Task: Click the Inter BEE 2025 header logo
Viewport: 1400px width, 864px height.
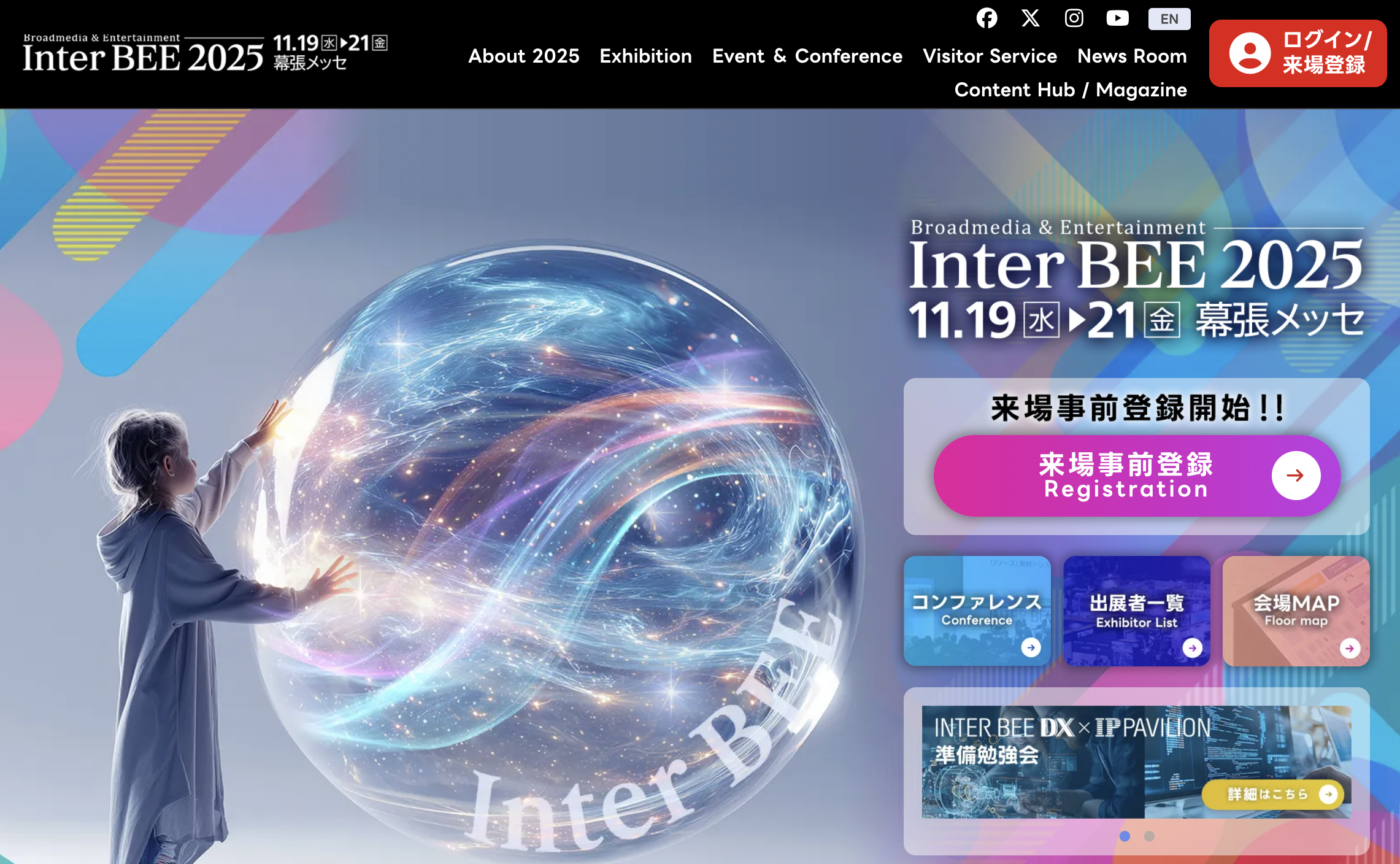Action: pos(144,54)
